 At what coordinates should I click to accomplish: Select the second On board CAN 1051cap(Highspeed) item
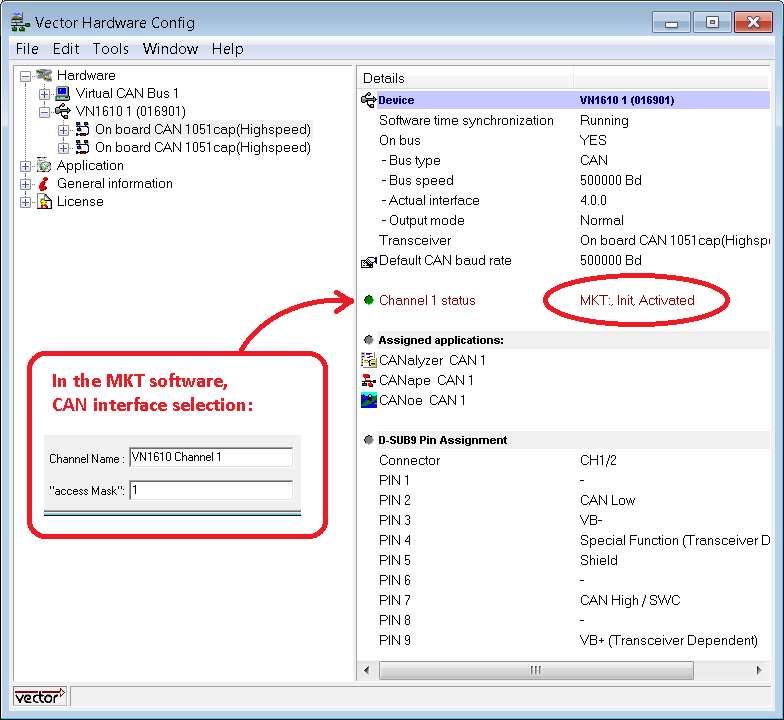click(x=203, y=148)
